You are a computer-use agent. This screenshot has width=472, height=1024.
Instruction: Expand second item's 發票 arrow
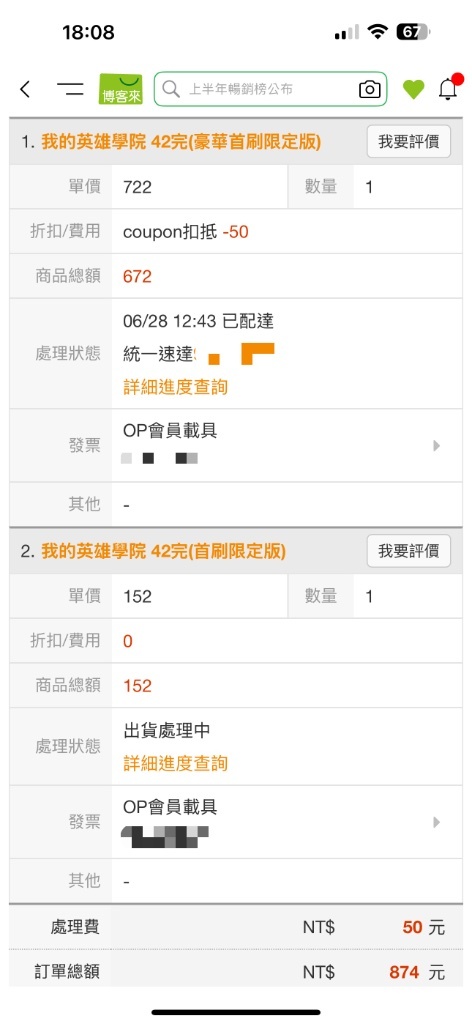(x=437, y=822)
